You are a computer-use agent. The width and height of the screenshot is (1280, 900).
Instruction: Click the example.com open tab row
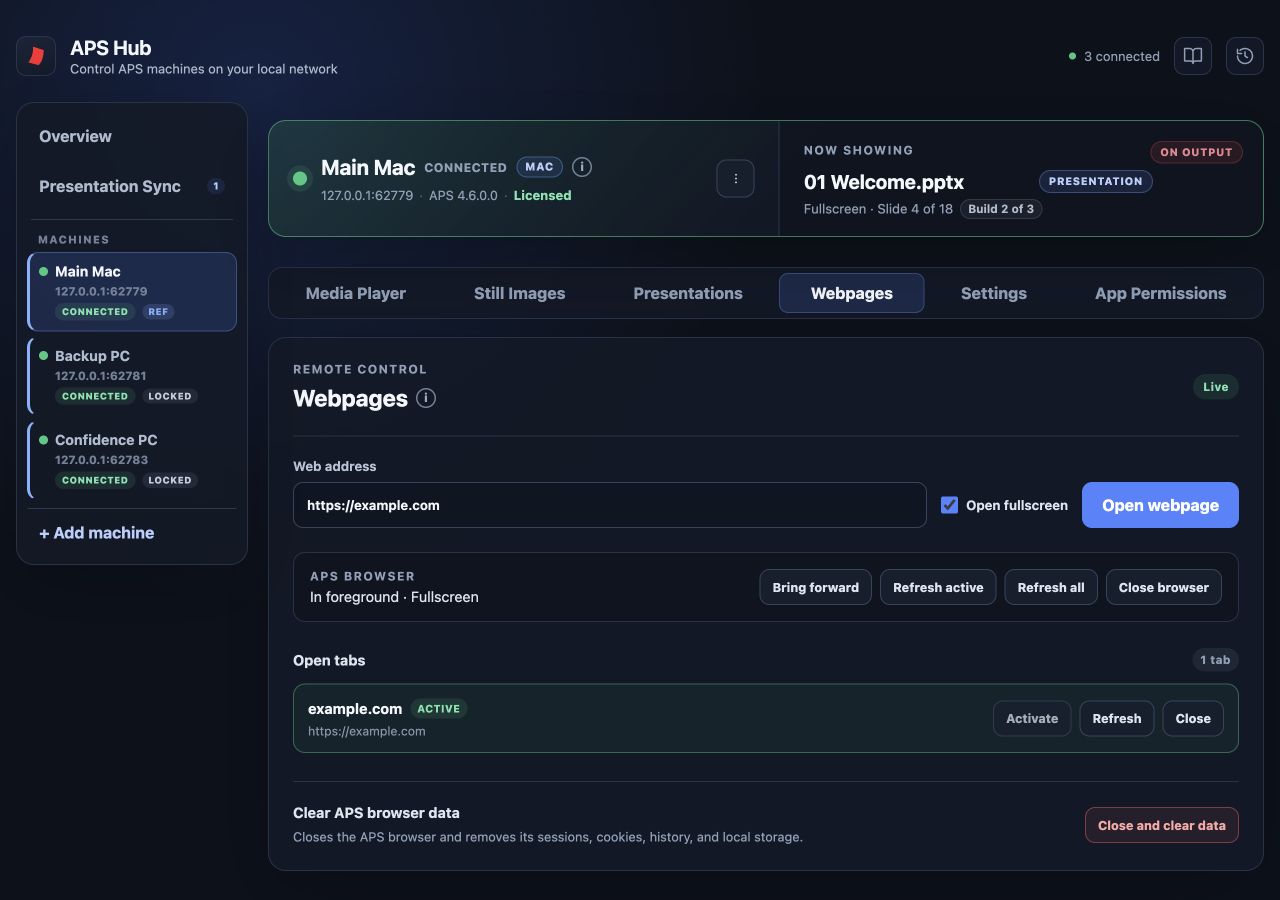766,718
